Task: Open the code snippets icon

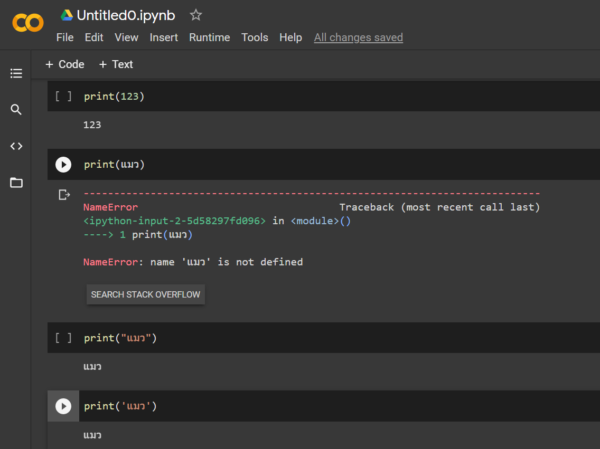Action: point(16,146)
